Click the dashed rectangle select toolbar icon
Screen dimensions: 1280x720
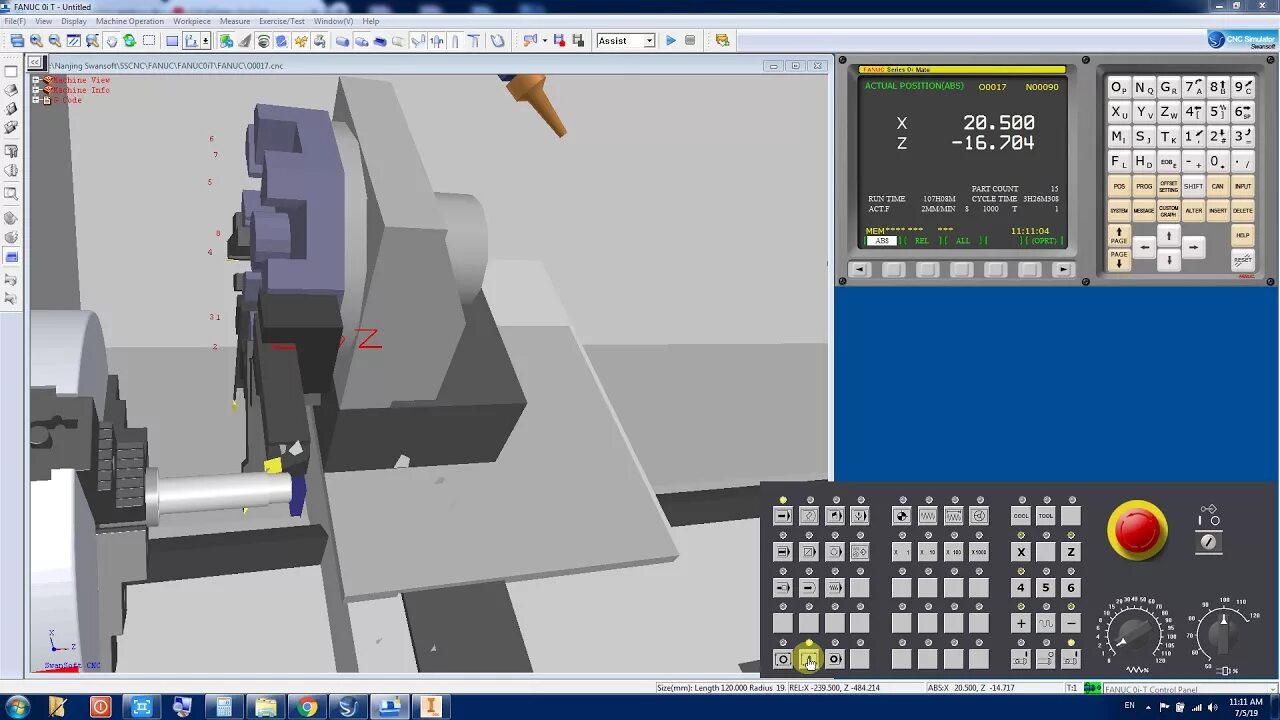click(x=149, y=41)
